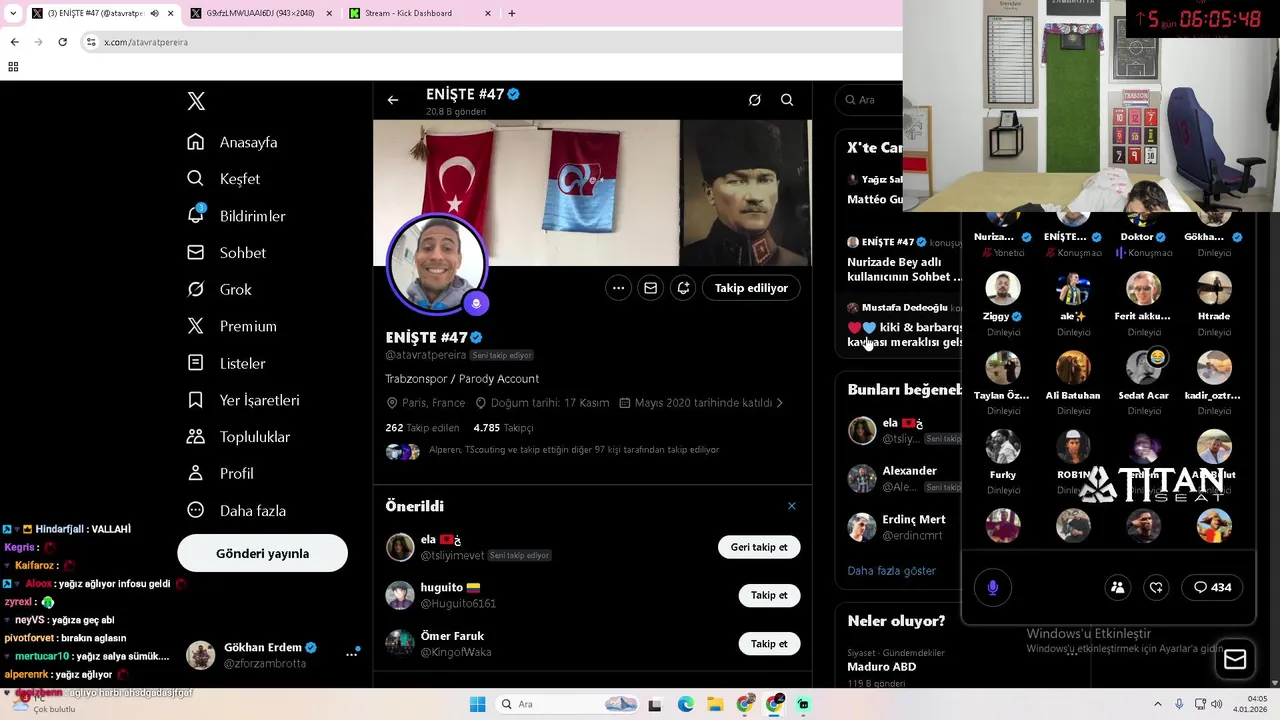The image size is (1280, 720).
Task: Click the live Space microphone badge on avatar
Action: (476, 303)
